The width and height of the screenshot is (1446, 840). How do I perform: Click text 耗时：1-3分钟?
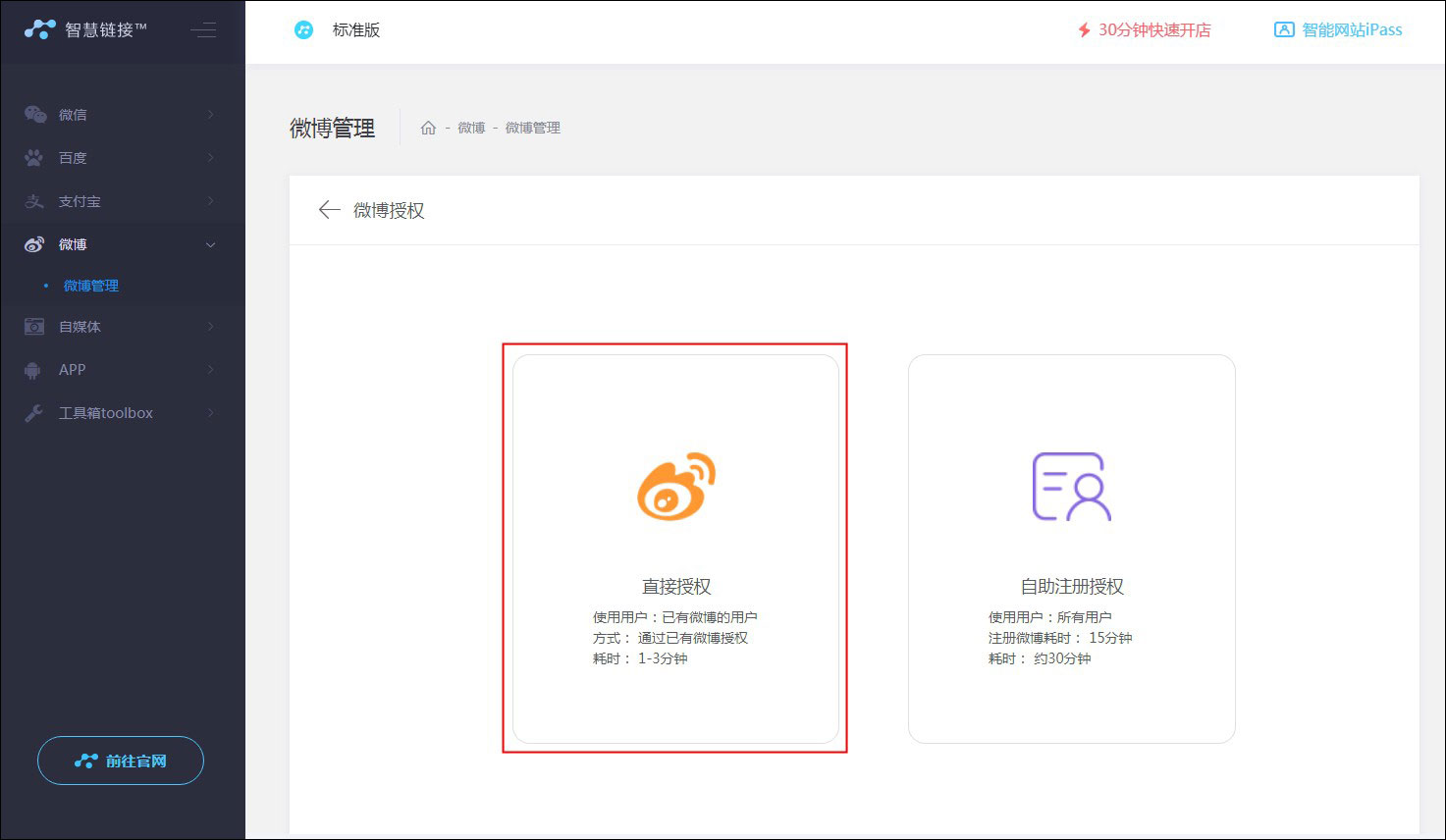click(x=640, y=658)
